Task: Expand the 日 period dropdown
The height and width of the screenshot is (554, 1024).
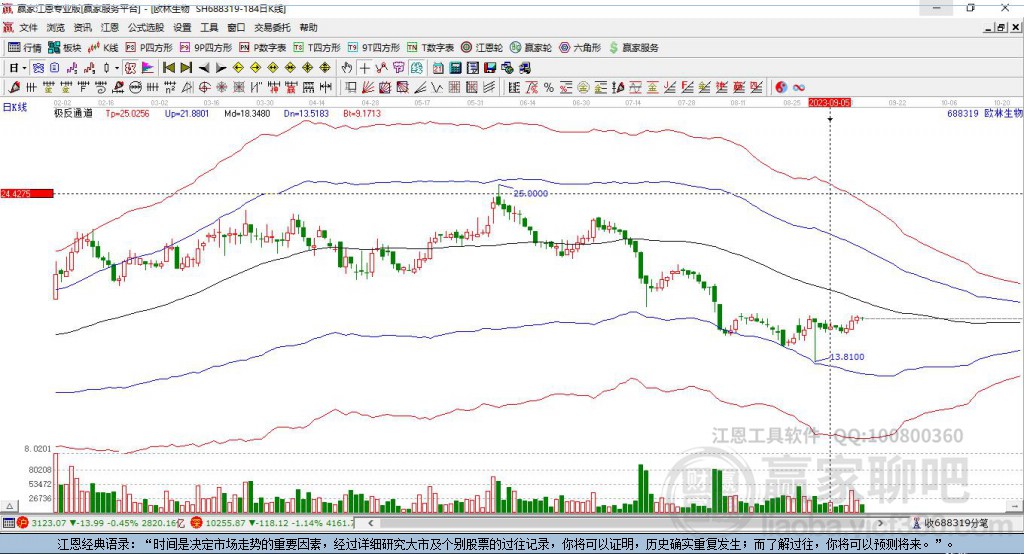Action: click(24, 68)
